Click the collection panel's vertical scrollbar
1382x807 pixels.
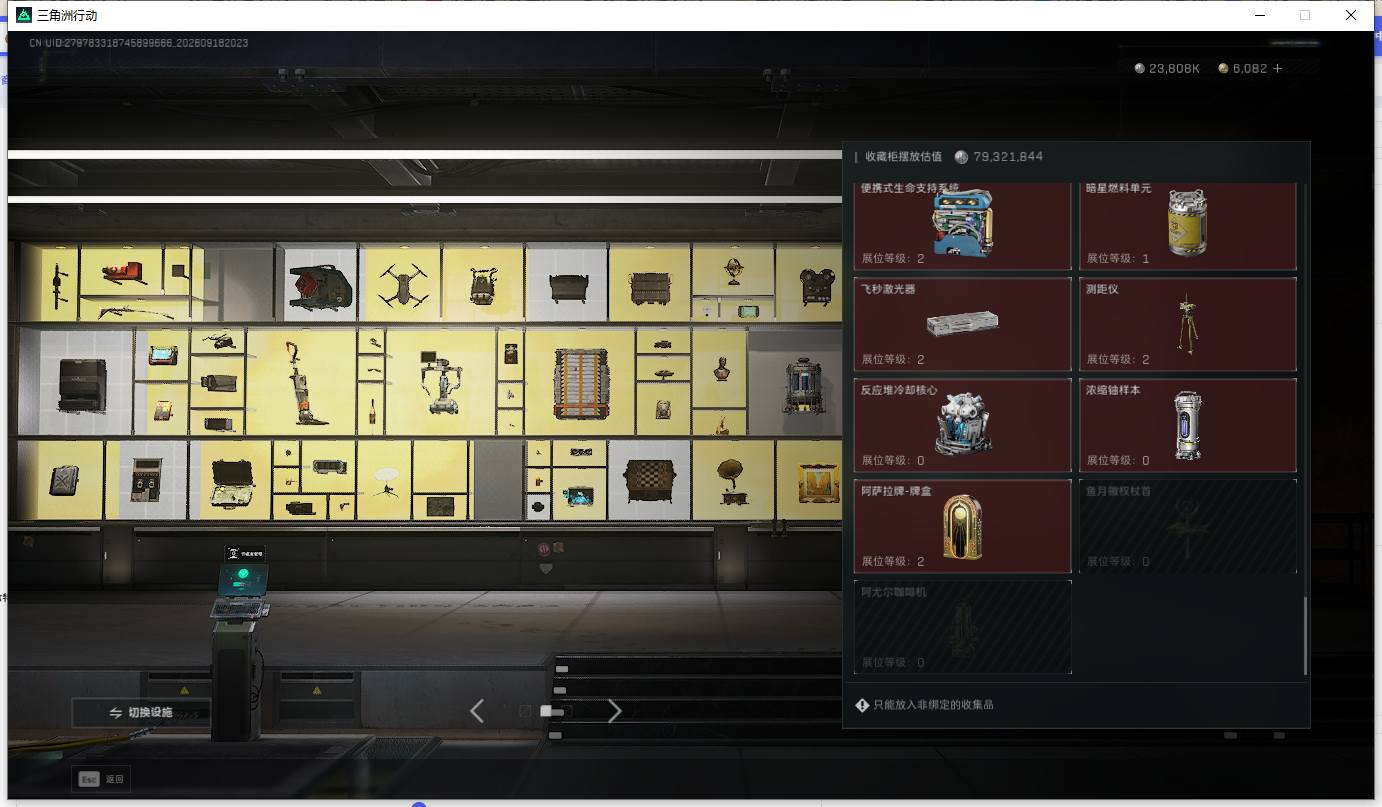click(x=1306, y=636)
